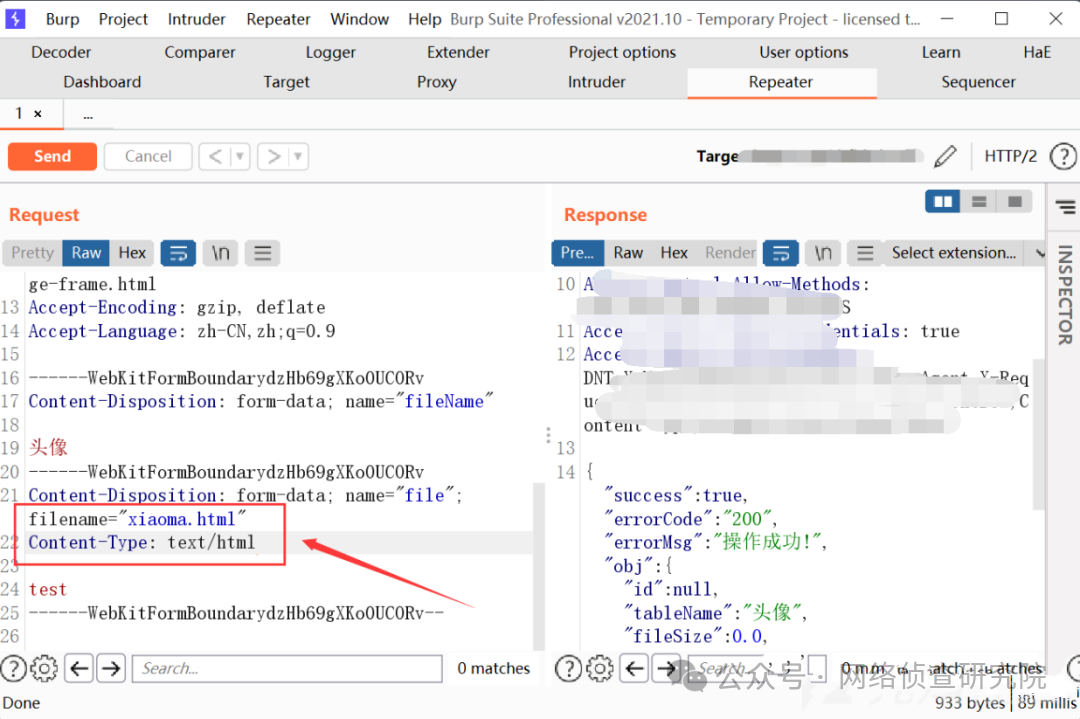Toggle response non-printable characters \n
Screen dimensions: 1080x719
pyautogui.click(x=823, y=253)
